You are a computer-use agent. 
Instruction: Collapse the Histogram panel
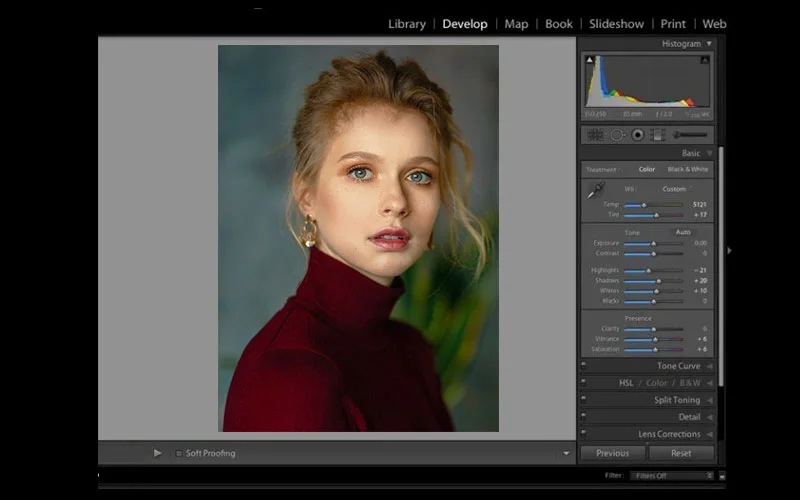[709, 44]
